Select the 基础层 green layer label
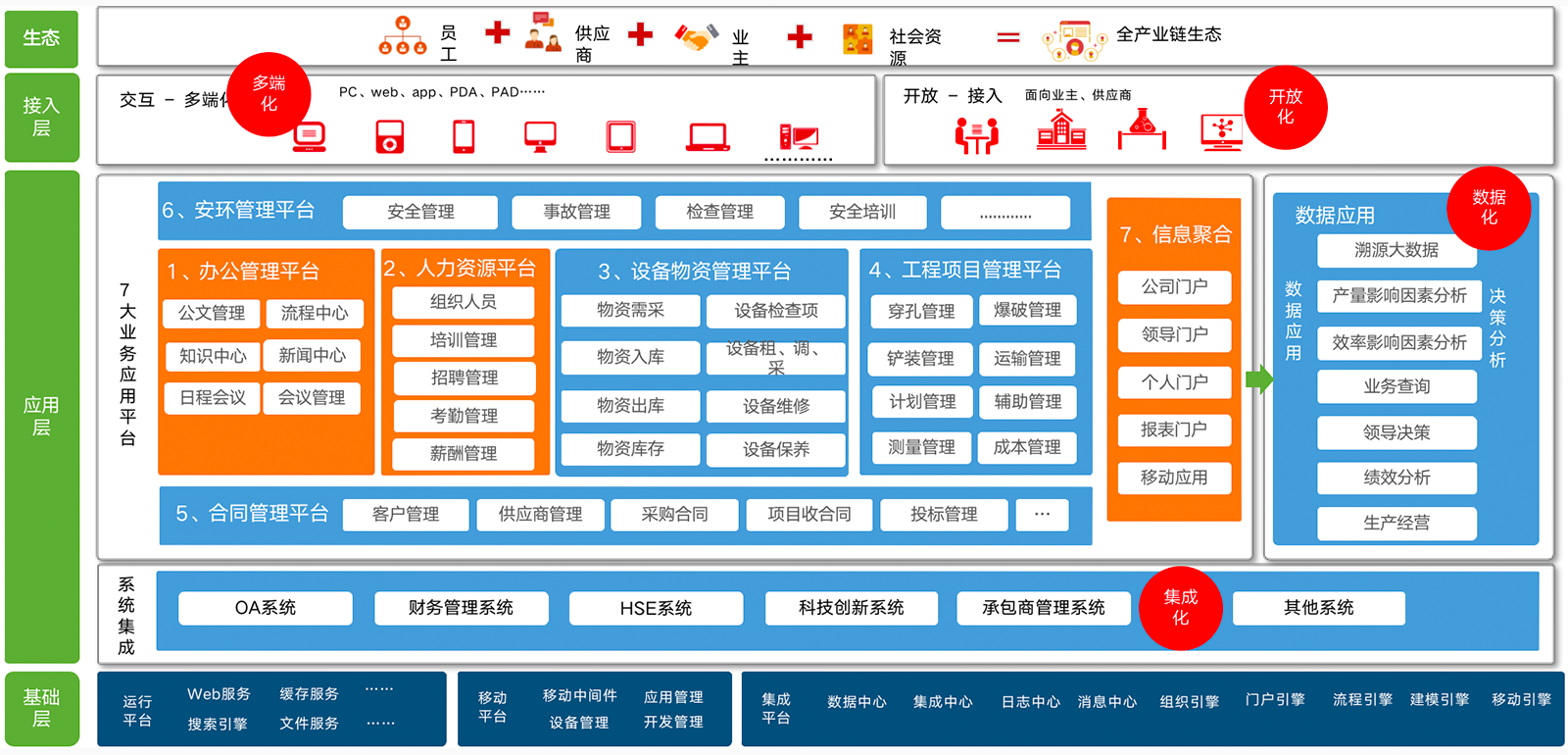 tap(42, 708)
